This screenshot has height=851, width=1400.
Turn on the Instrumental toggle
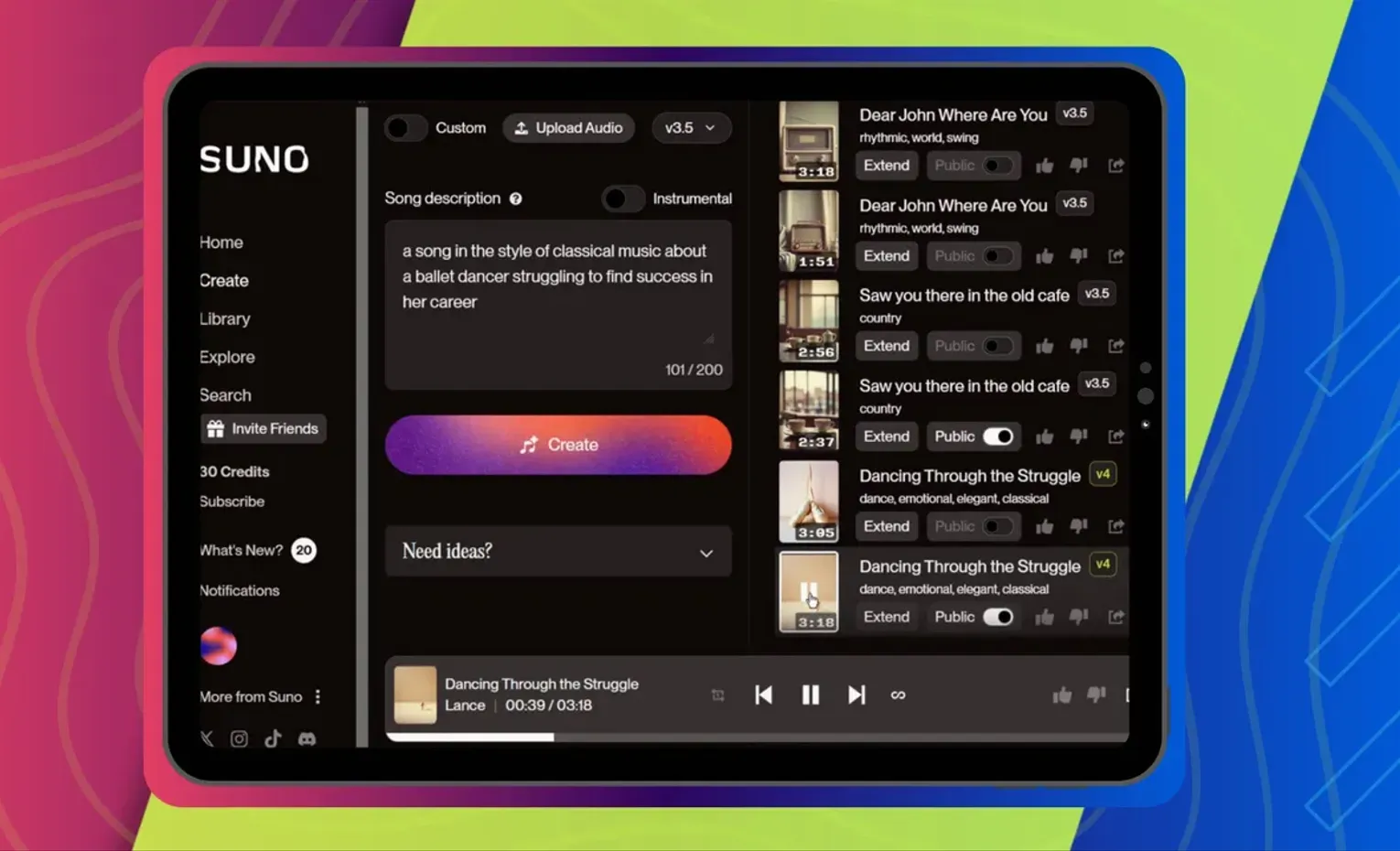623,199
